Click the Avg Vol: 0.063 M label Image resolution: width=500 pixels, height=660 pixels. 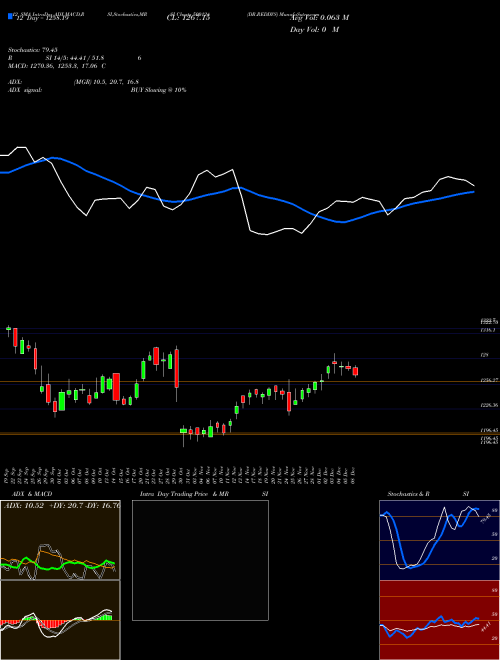tap(319, 18)
